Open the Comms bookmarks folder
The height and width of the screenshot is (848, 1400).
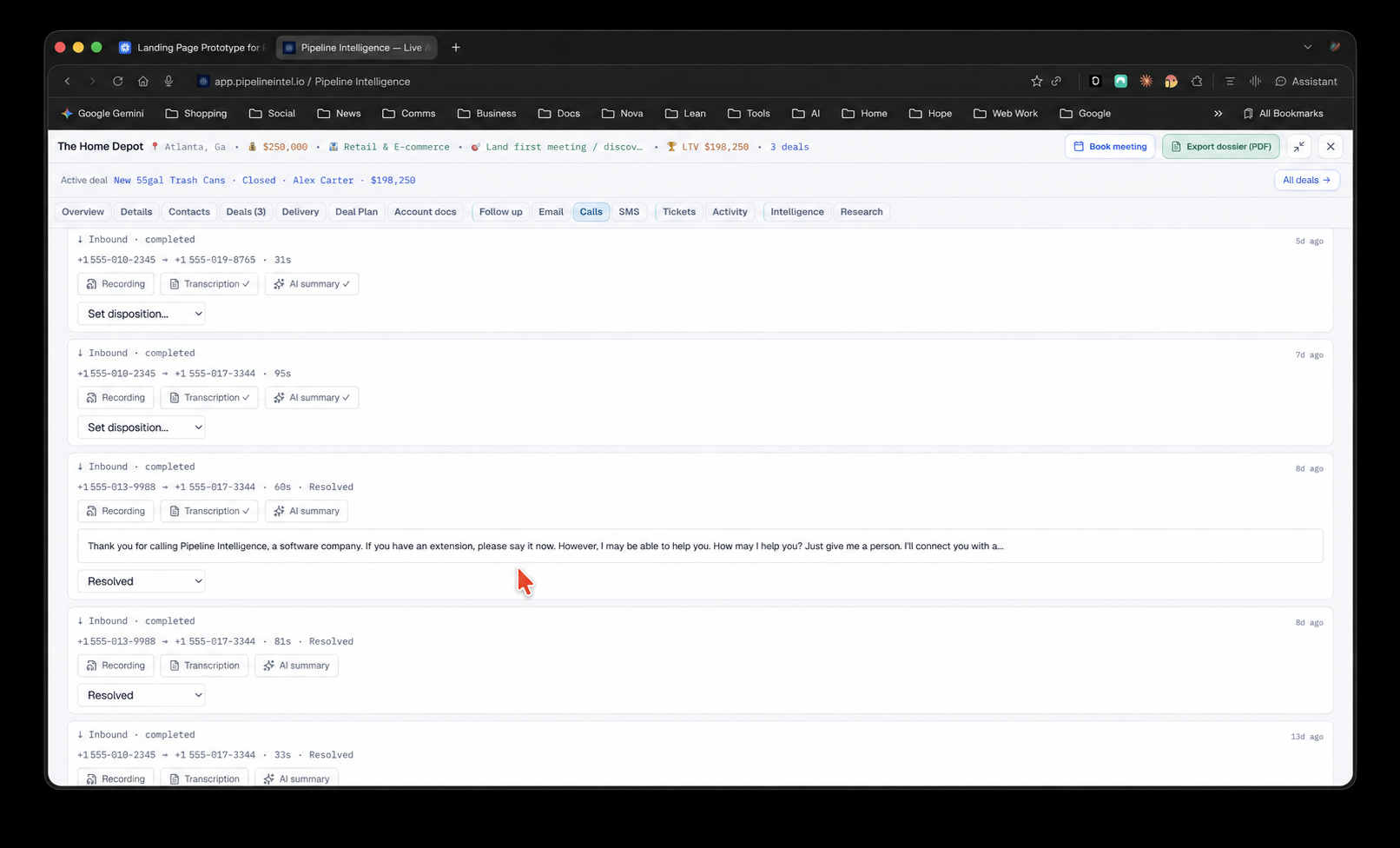pos(409,113)
